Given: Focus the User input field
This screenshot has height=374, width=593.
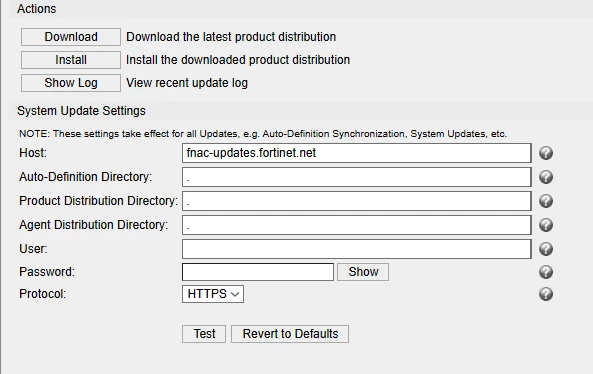Looking at the screenshot, I should pyautogui.click(x=357, y=249).
